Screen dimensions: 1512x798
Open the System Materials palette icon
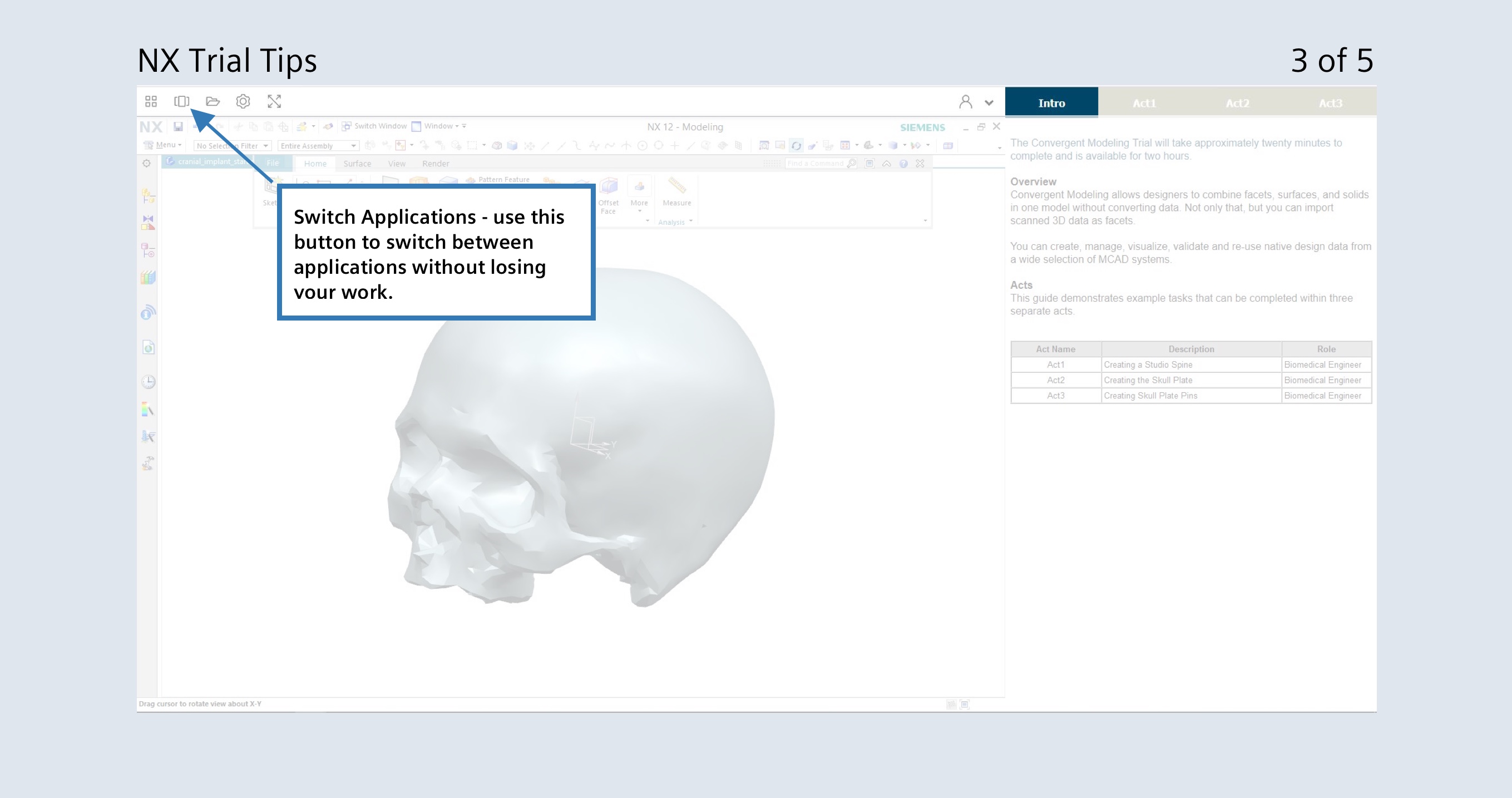point(148,409)
